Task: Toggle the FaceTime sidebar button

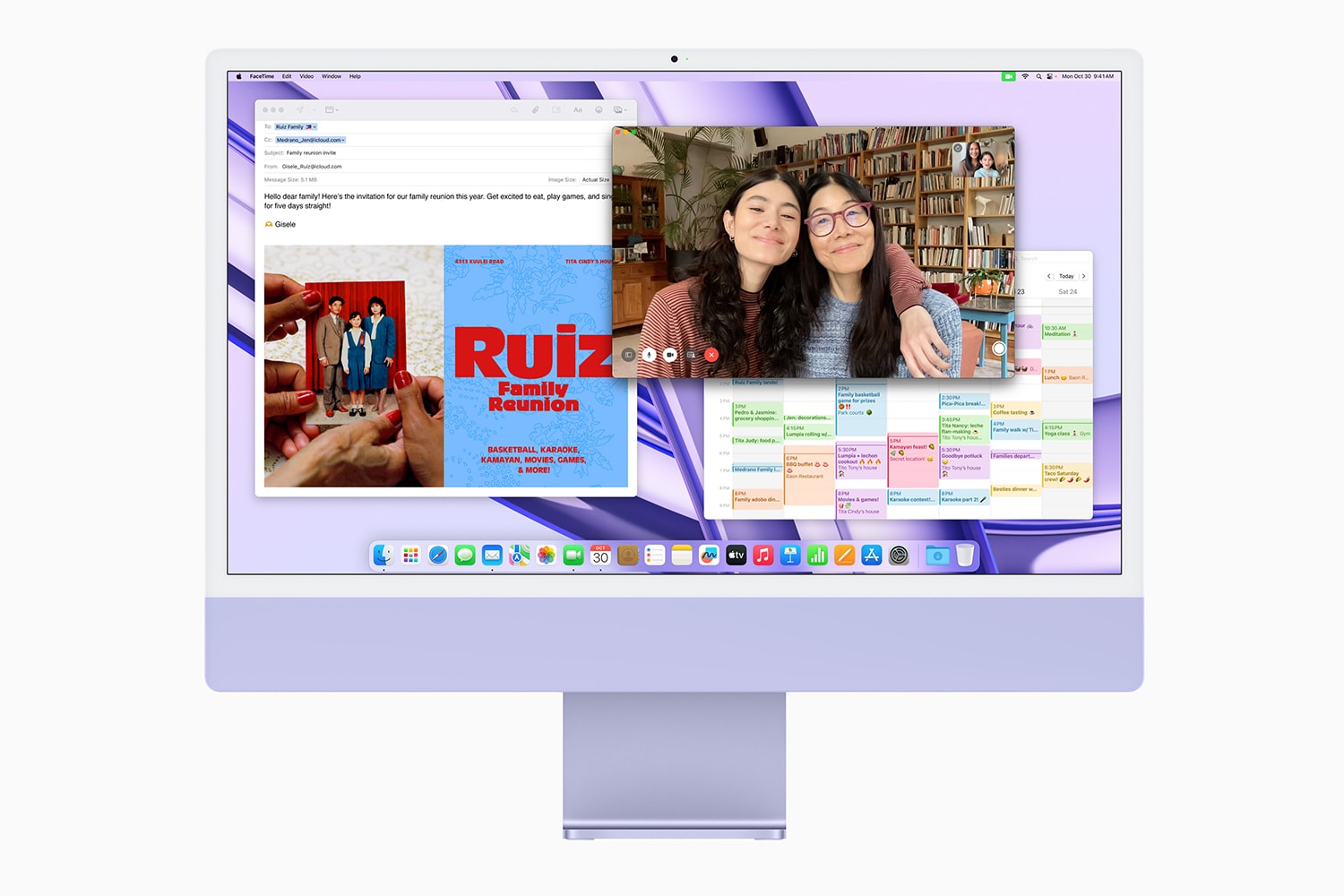Action: click(x=628, y=355)
